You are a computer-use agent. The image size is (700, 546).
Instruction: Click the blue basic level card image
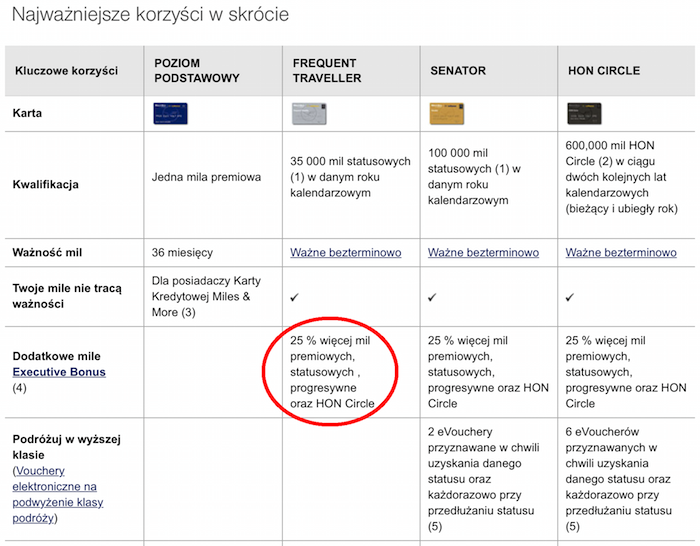coord(171,113)
